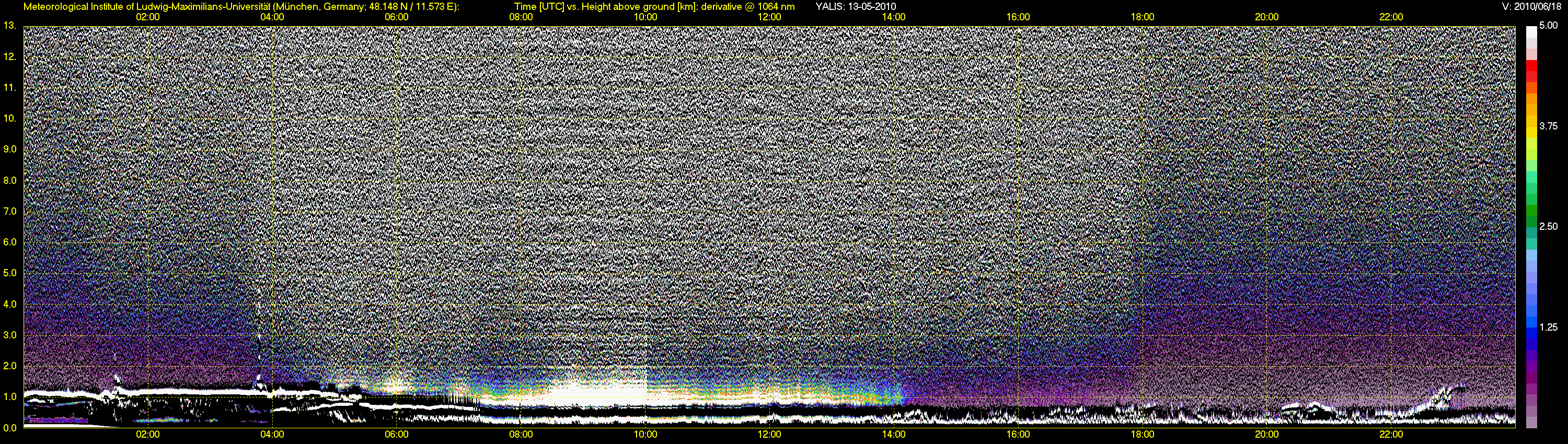Click the '2.0' height axis label
The height and width of the screenshot is (444, 1568).
(10, 366)
